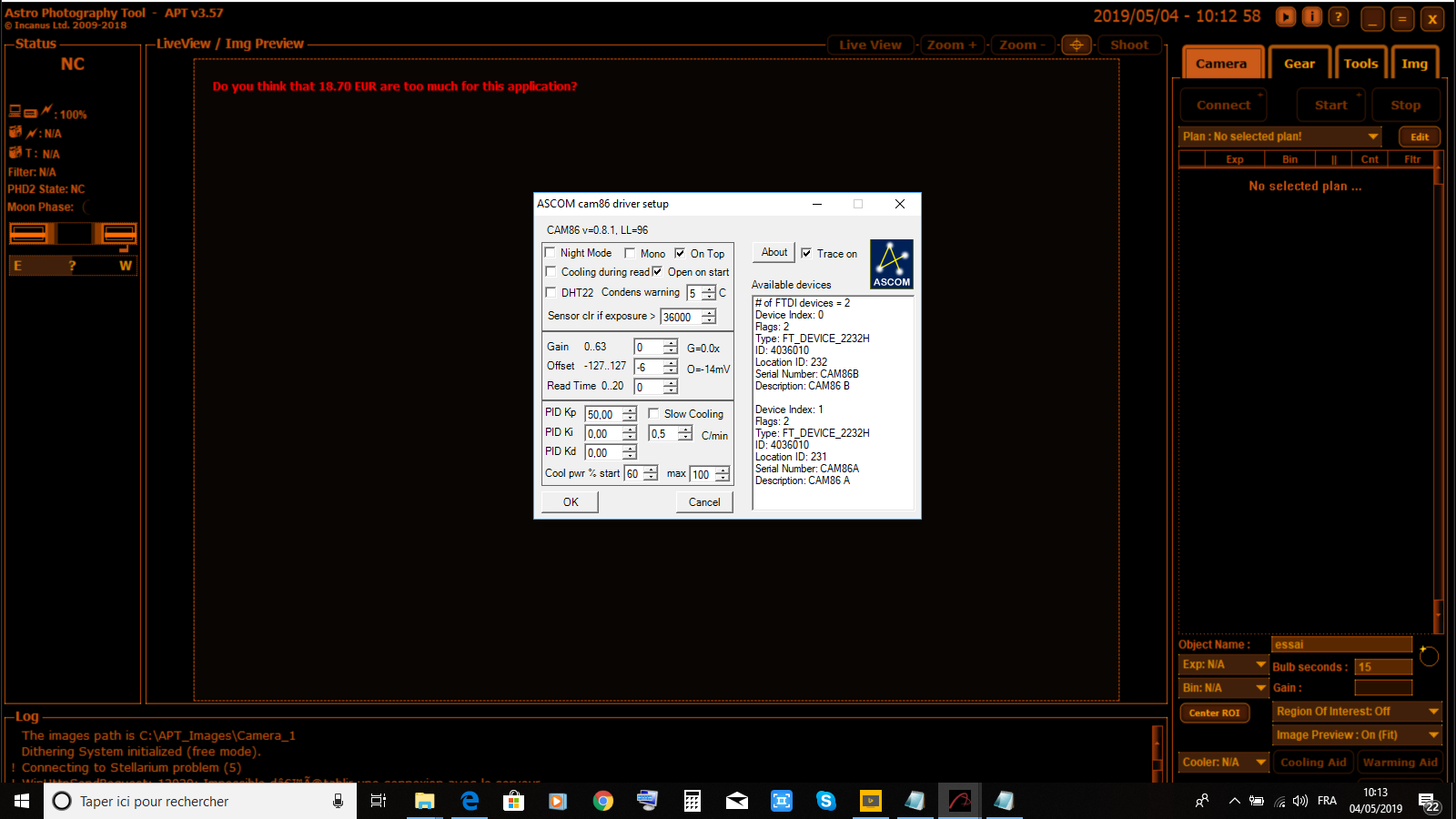
Task: Open Skype from the taskbar
Action: 826,801
